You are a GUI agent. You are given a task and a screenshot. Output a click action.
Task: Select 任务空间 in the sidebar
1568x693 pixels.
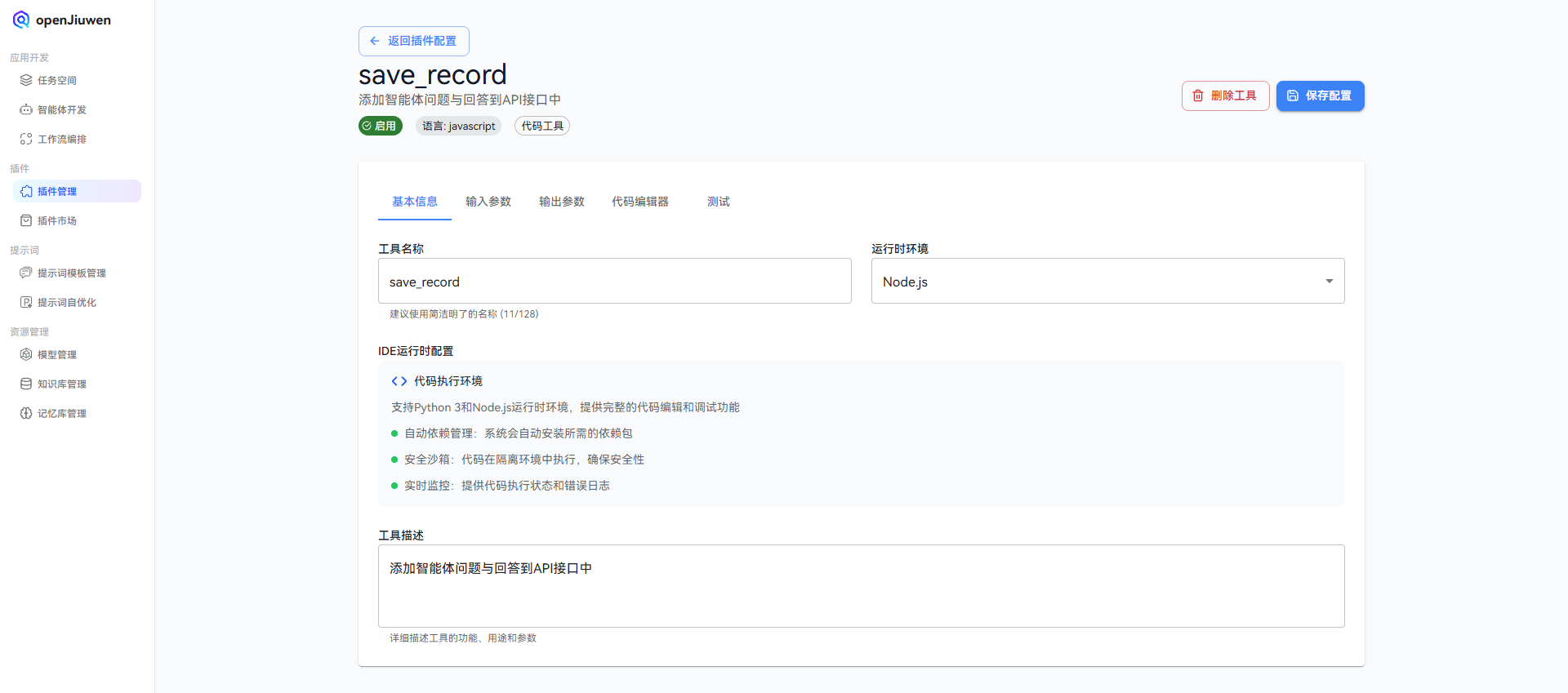[77, 80]
